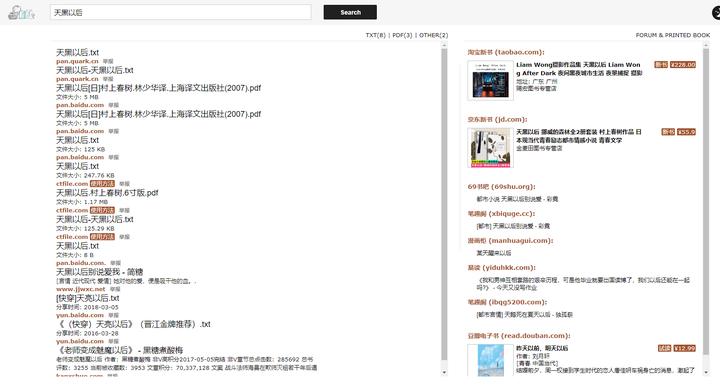Open the jd.com section heading
The width and height of the screenshot is (720, 388).
(497, 119)
